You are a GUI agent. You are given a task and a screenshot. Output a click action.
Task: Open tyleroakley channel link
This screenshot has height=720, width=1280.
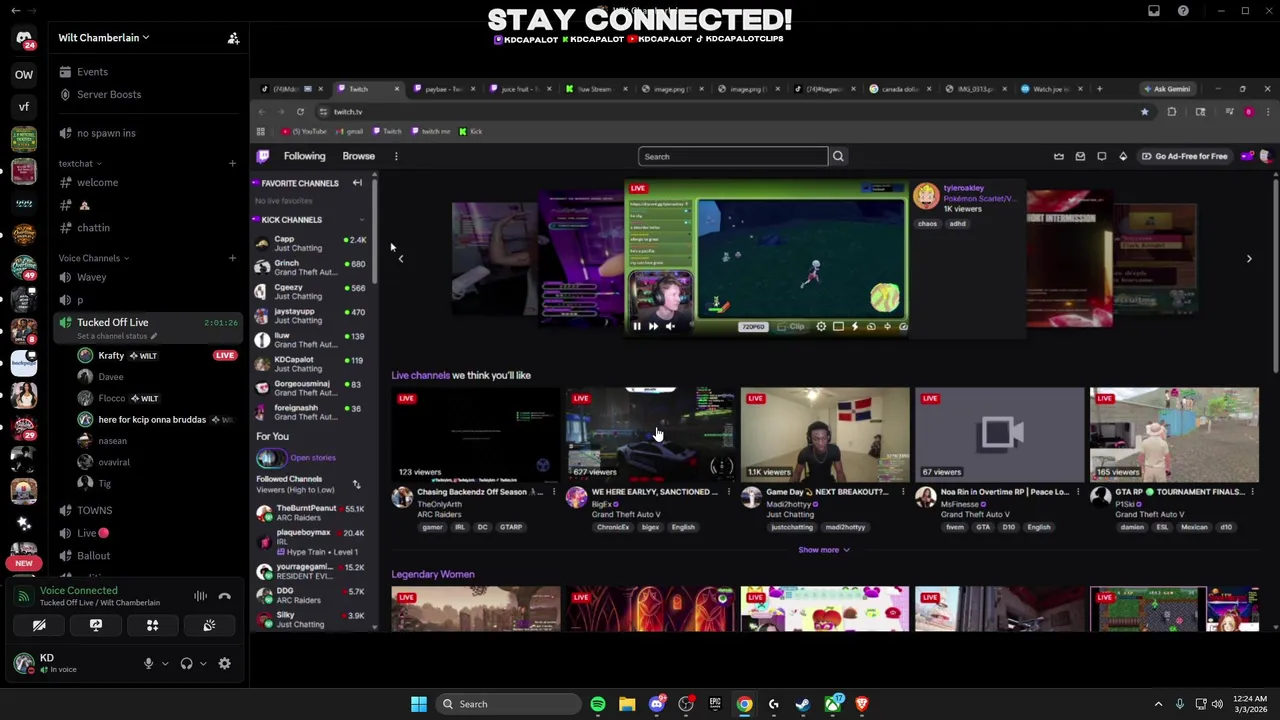pos(963,188)
